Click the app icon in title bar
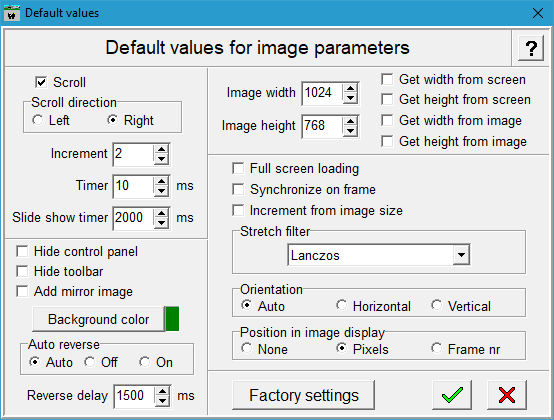Viewport: 554px width, 420px height. coord(12,13)
